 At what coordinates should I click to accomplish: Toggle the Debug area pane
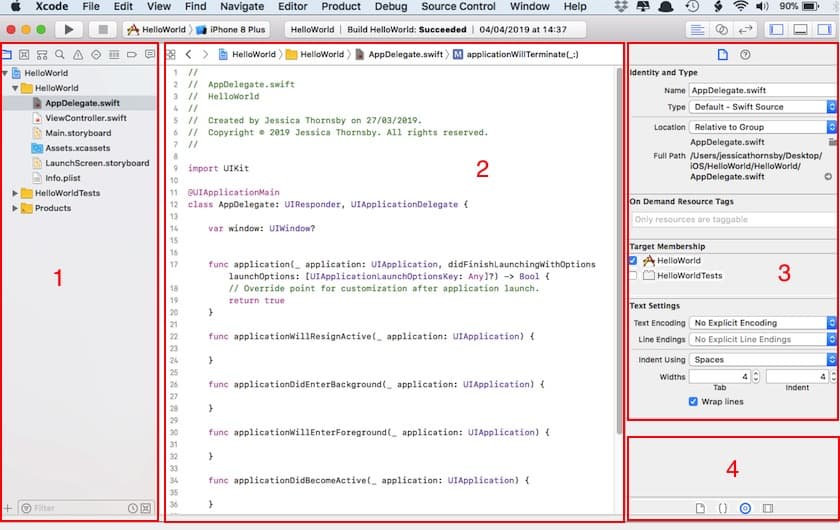pyautogui.click(x=800, y=29)
